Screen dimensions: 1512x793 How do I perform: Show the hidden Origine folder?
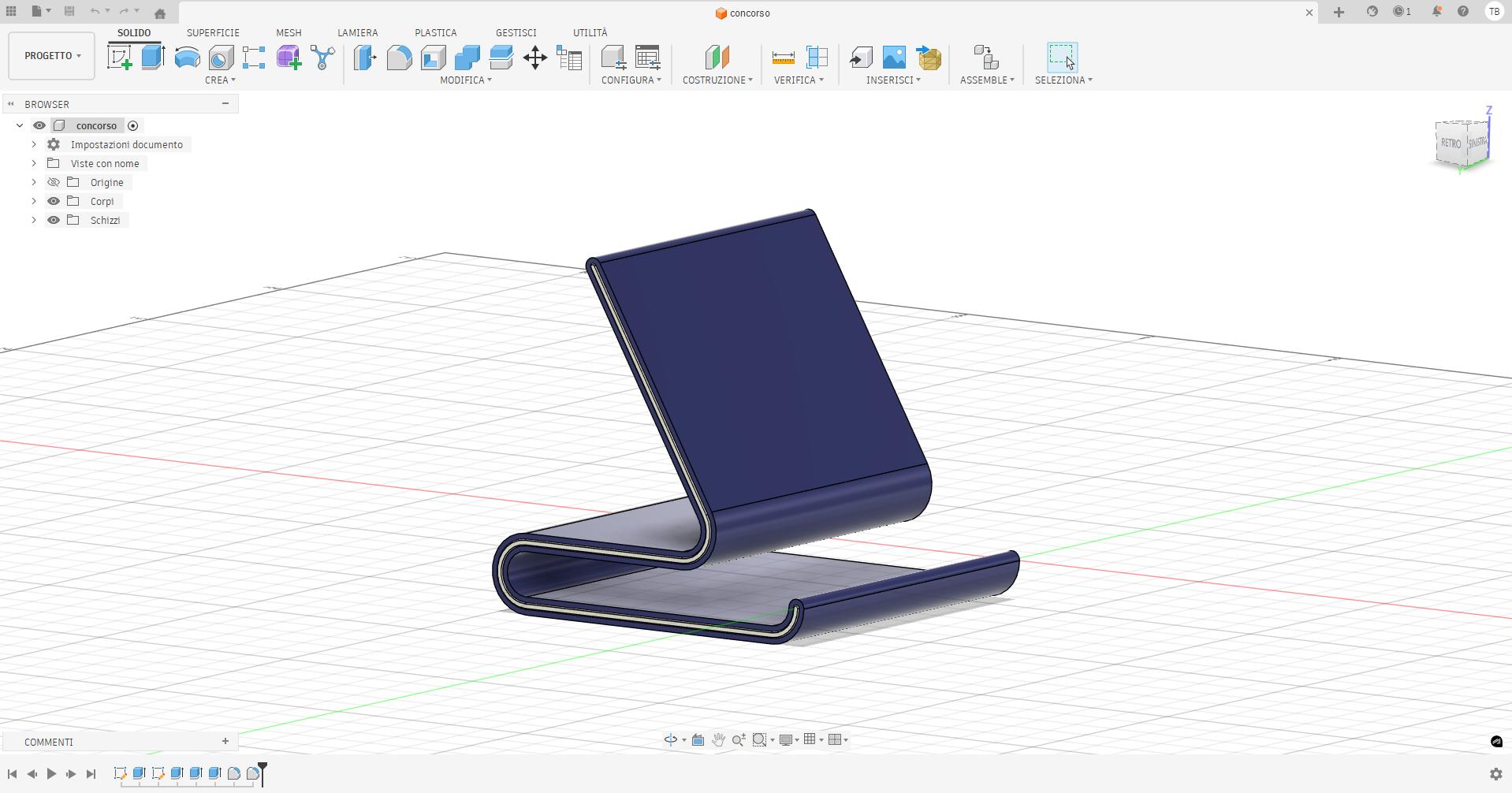pyautogui.click(x=54, y=182)
